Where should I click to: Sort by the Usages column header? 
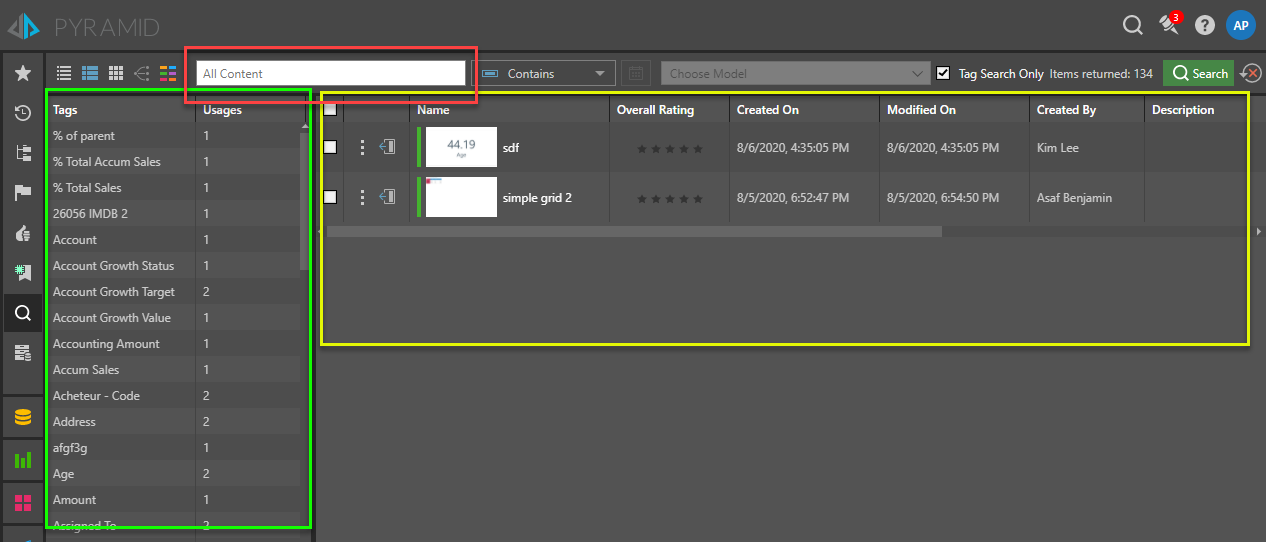[x=222, y=110]
